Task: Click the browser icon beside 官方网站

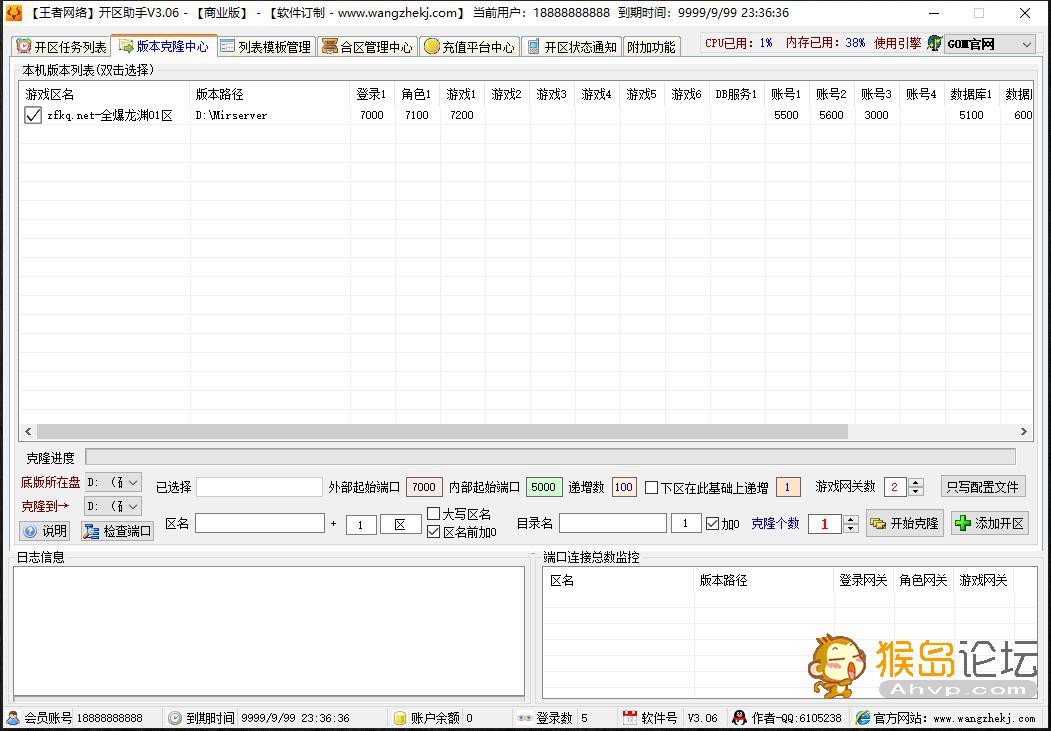Action: point(863,718)
